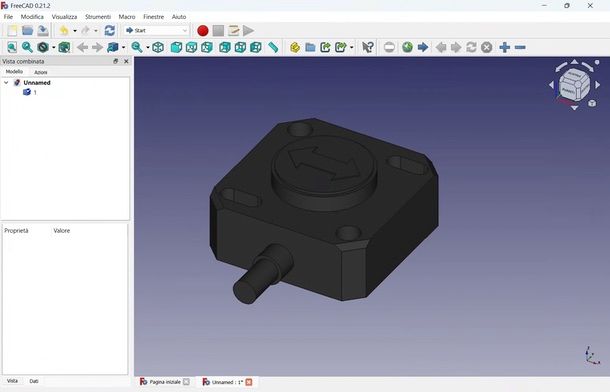Open the link actions dropdown arrow

351,47
